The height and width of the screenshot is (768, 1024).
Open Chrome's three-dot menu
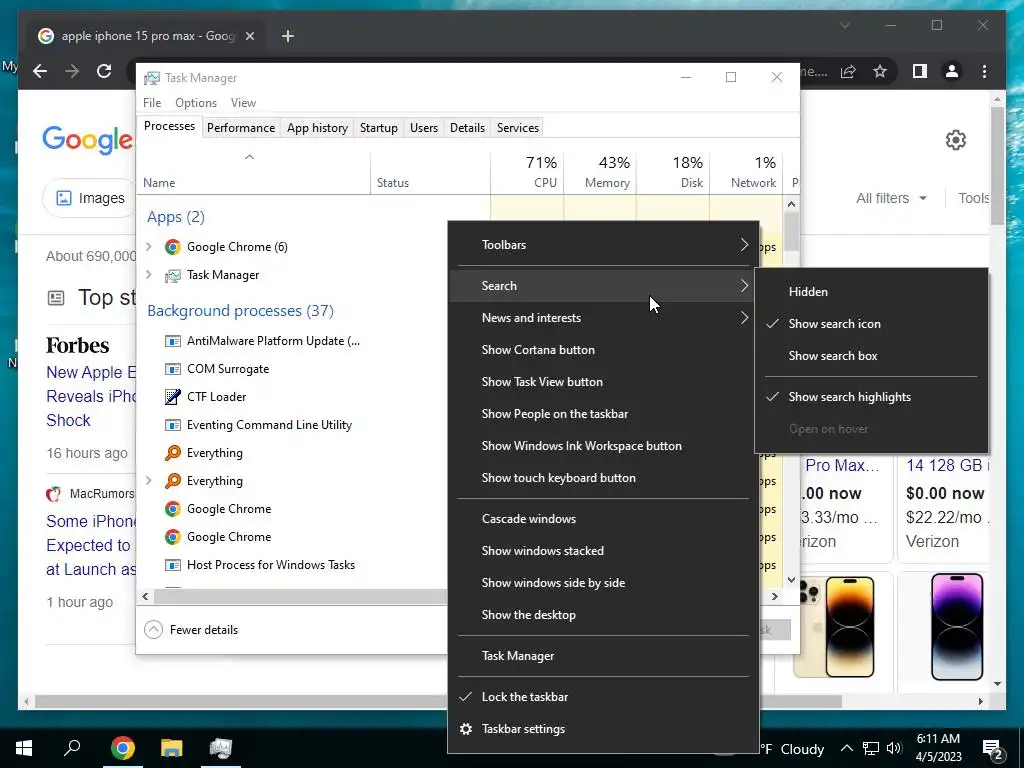(984, 71)
